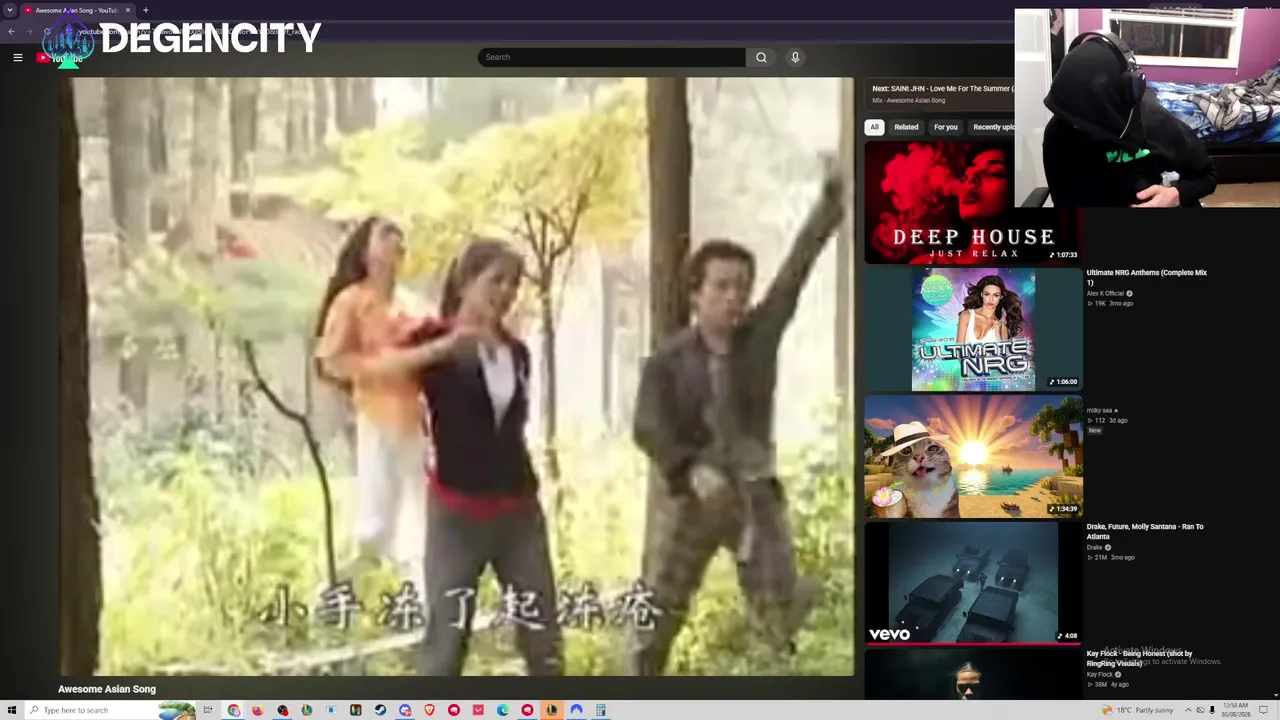The height and width of the screenshot is (720, 1280).
Task: Select the 'For you' filter chip
Action: pyautogui.click(x=945, y=127)
